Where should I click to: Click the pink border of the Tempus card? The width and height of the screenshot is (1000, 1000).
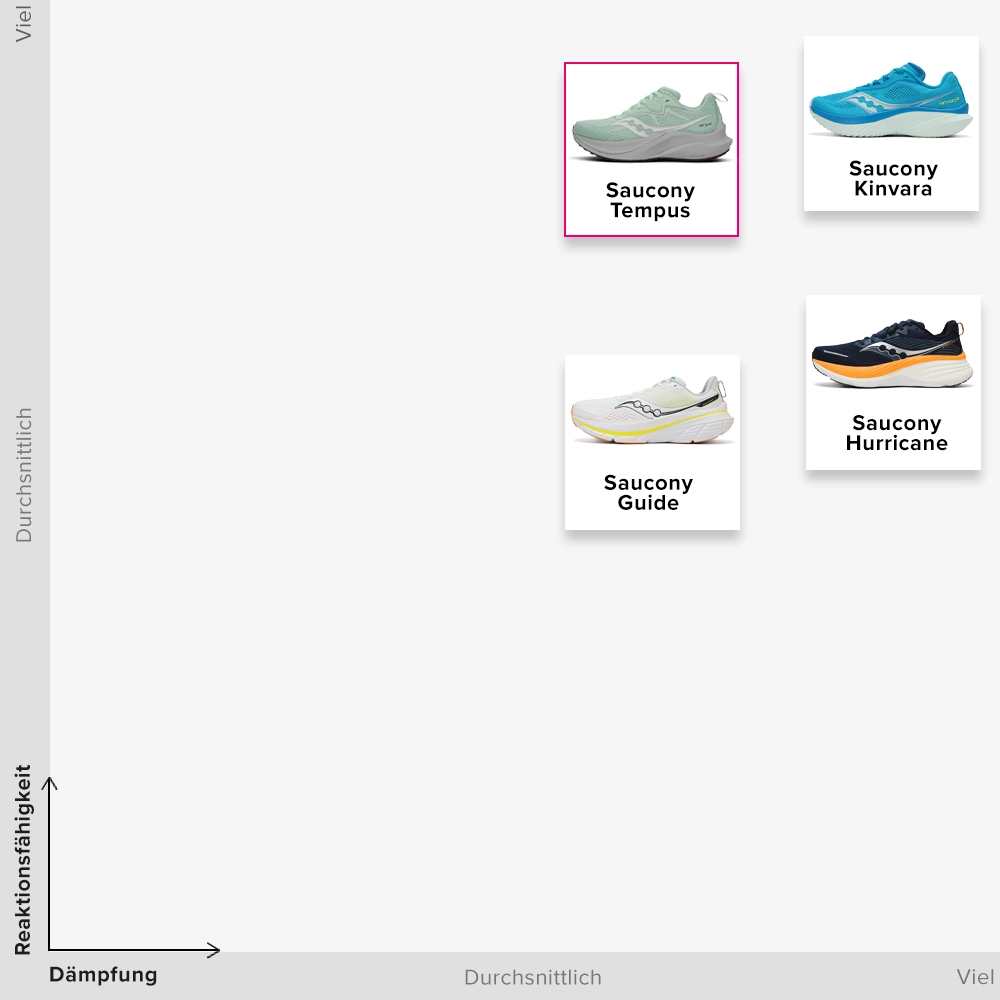[566, 150]
